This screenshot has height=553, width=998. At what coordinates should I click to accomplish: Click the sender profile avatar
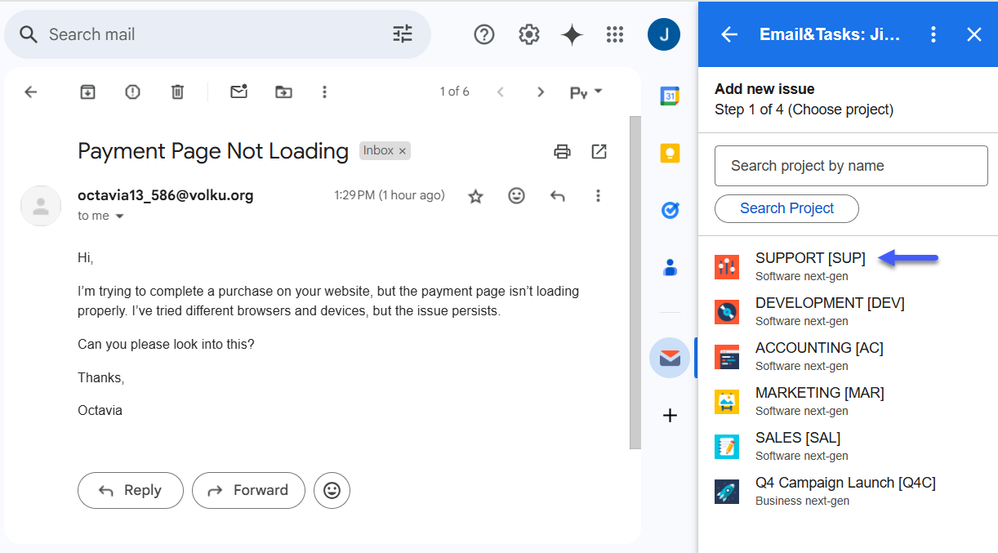pyautogui.click(x=41, y=206)
